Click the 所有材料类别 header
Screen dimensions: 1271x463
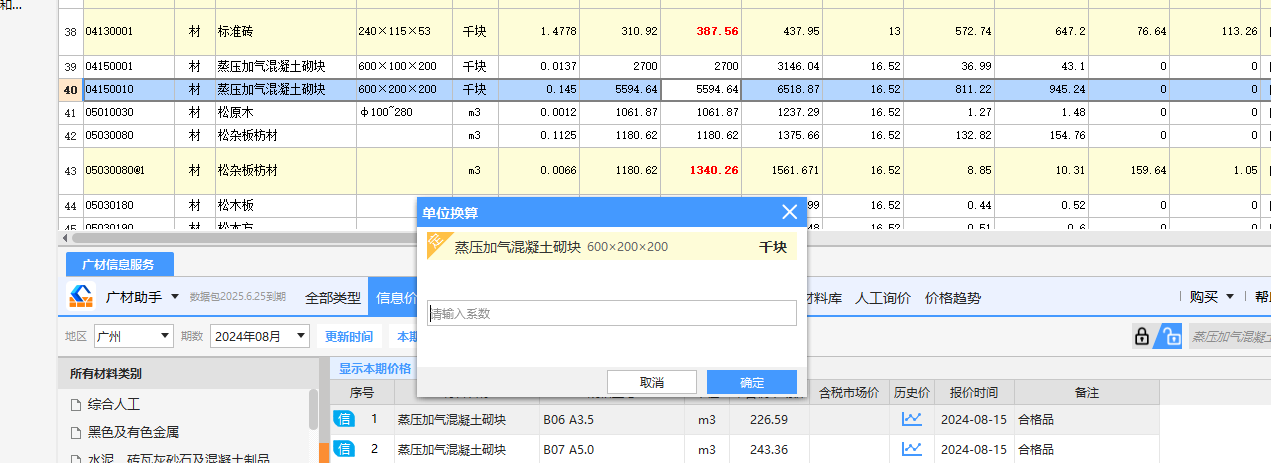[x=105, y=374]
